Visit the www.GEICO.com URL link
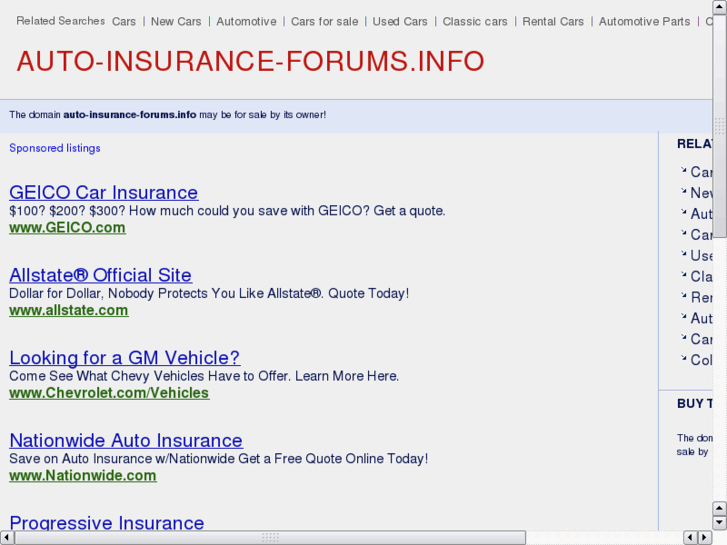The width and height of the screenshot is (727, 545). (67, 228)
